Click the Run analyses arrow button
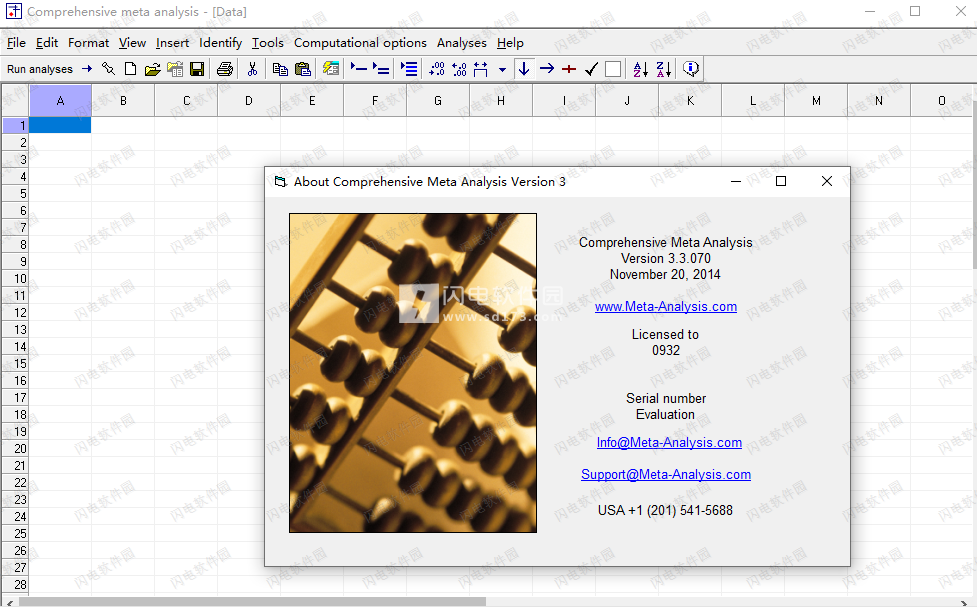Image resolution: width=977 pixels, height=607 pixels. 87,69
